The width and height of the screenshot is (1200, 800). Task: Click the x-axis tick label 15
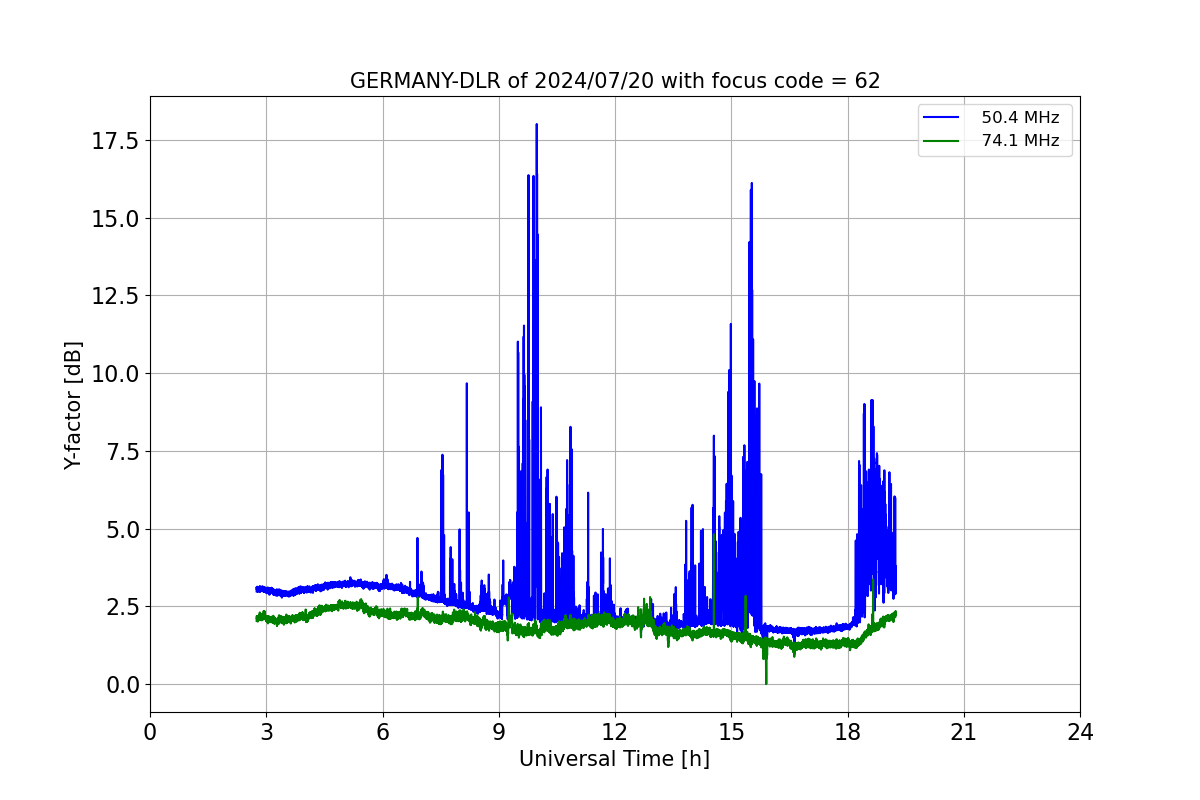coord(731,732)
